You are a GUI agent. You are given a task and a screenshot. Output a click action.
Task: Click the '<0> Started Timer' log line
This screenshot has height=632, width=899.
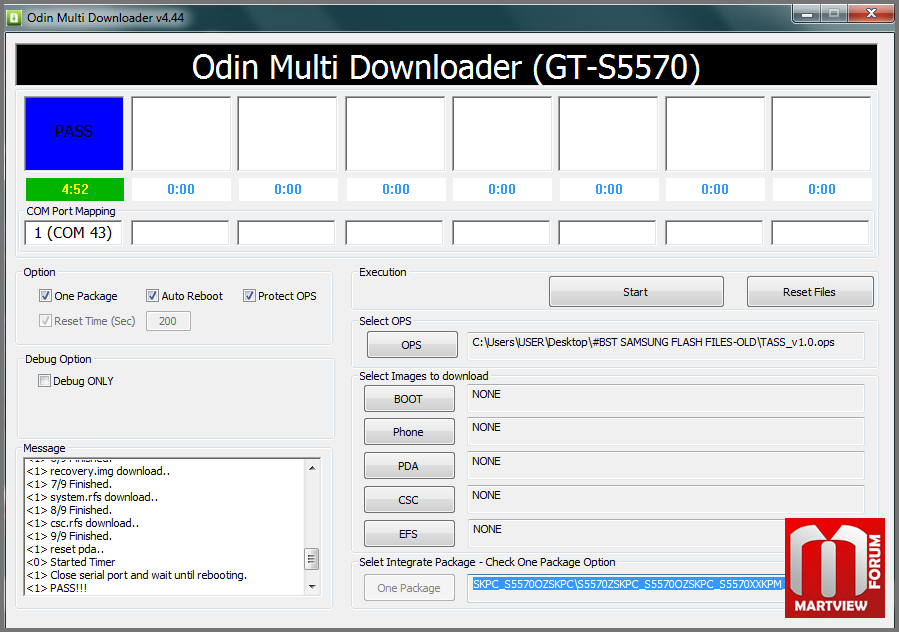[71, 562]
